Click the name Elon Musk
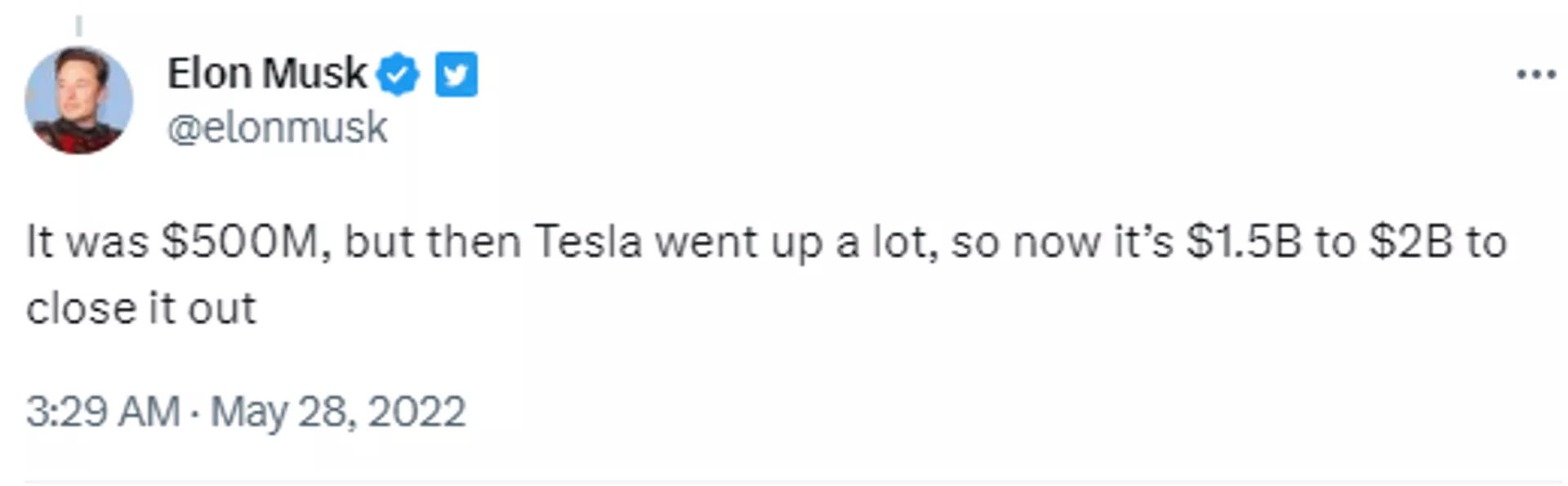This screenshot has width=1568, height=486. [265, 72]
